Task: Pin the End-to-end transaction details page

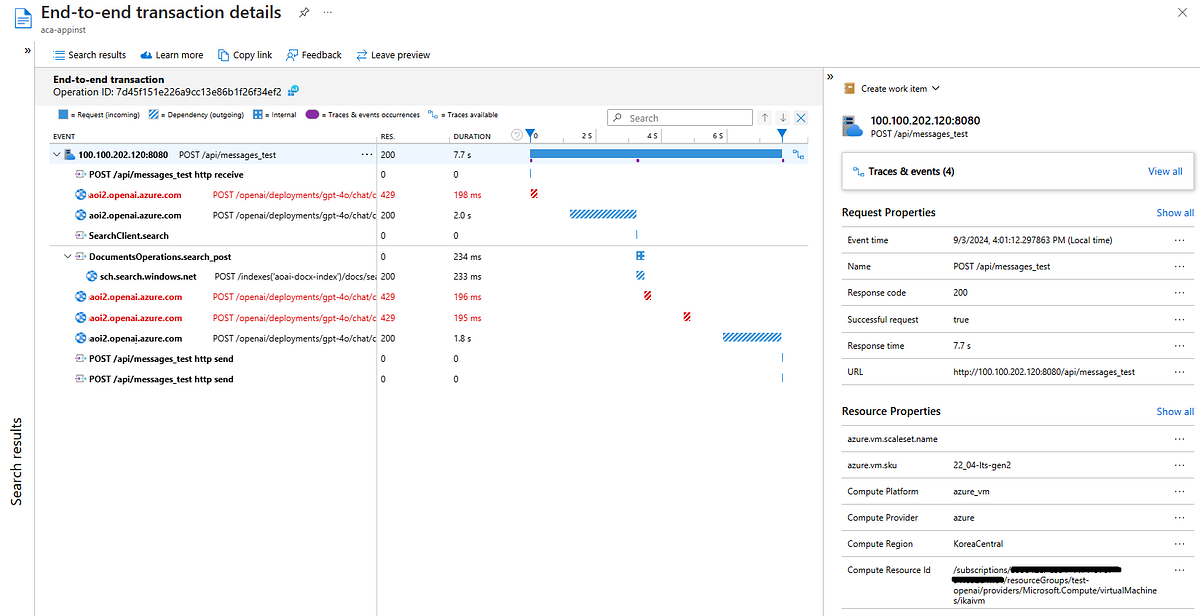Action: tap(304, 13)
